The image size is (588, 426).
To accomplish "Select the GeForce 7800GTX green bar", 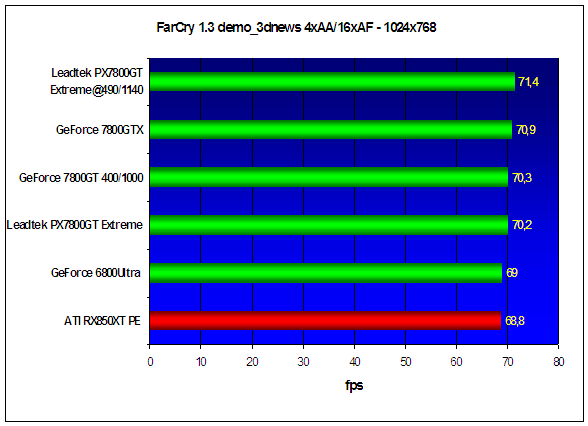I will [331, 129].
